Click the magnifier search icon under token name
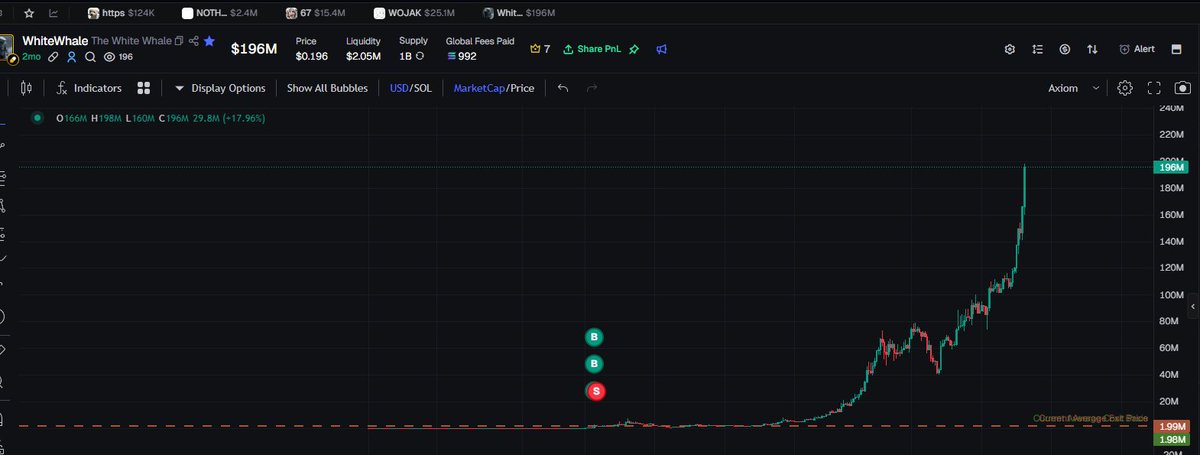Image resolution: width=1200 pixels, height=455 pixels. click(x=90, y=57)
